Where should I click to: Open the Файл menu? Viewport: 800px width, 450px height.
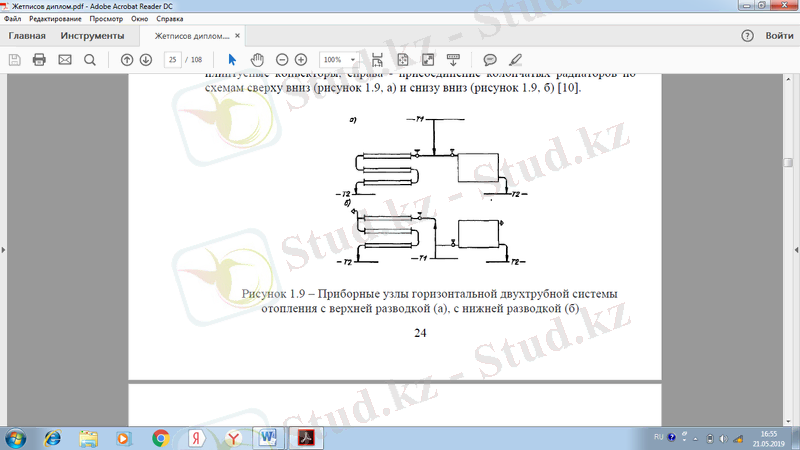pyautogui.click(x=13, y=19)
